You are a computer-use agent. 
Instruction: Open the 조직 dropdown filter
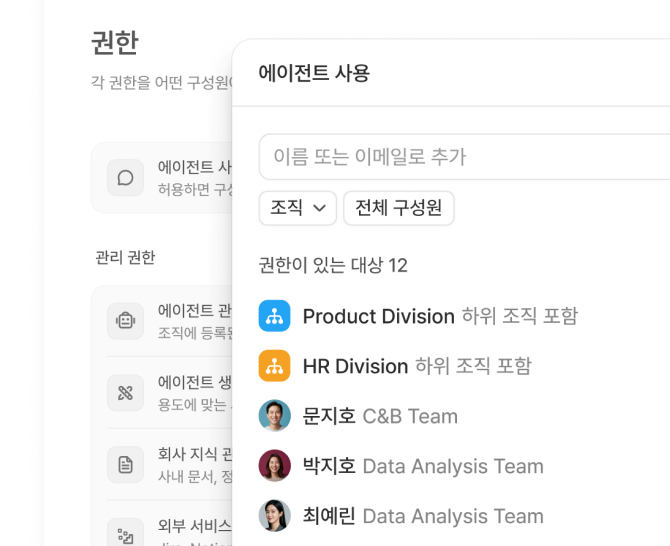point(298,208)
